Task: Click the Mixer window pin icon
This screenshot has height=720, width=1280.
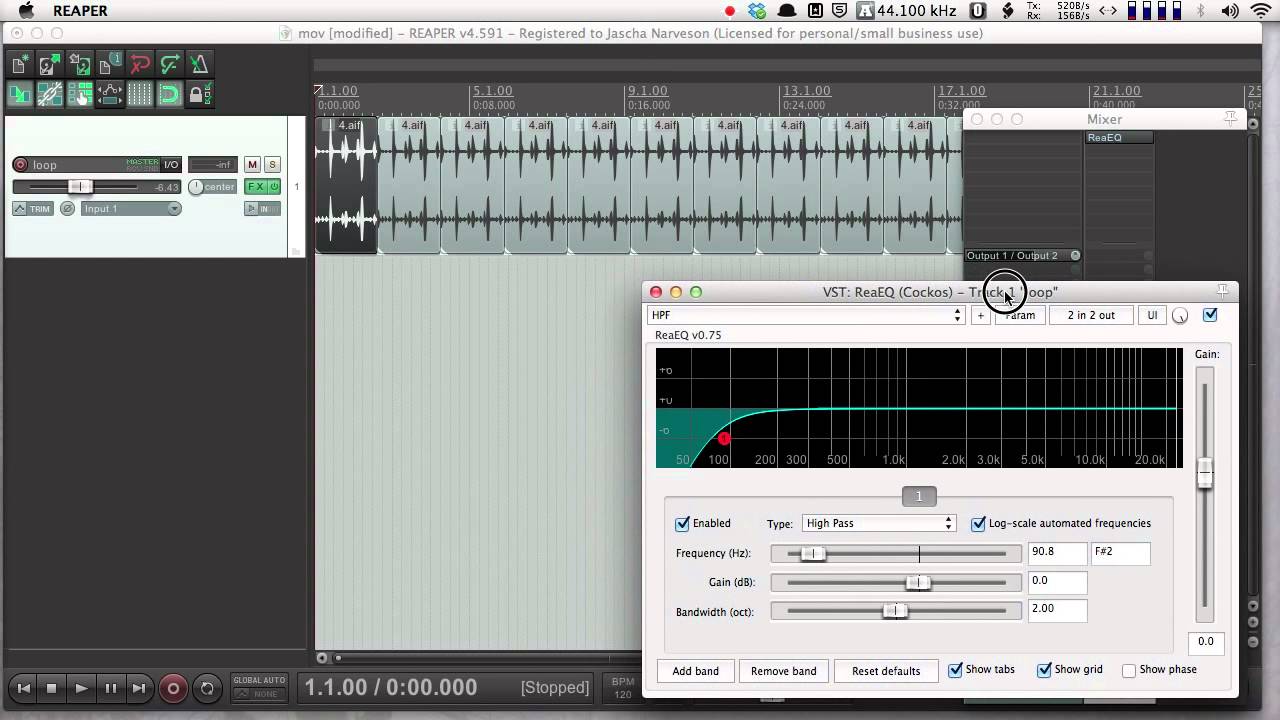Action: [x=1231, y=119]
